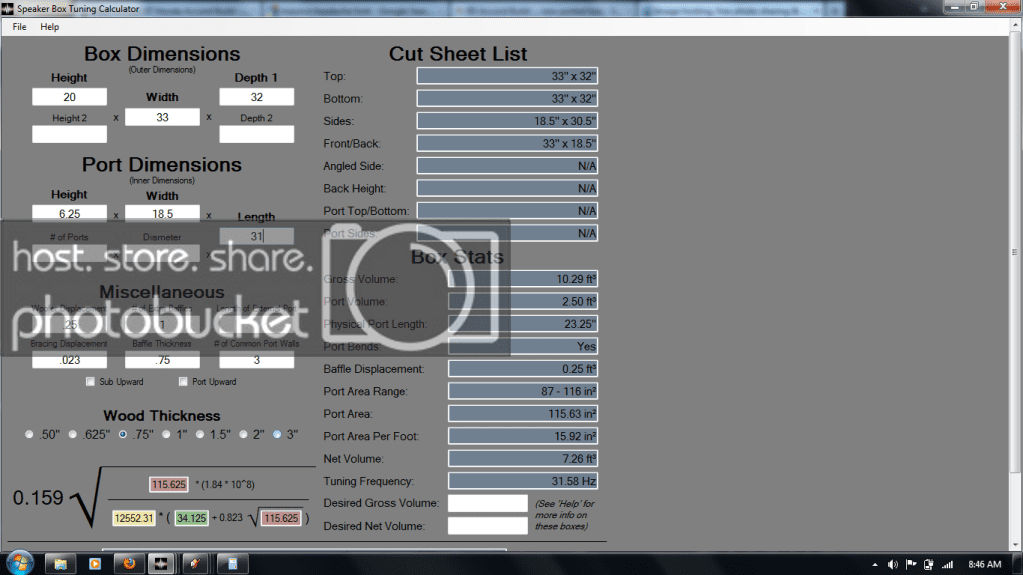The width and height of the screenshot is (1023, 575).
Task: Open Action Center flag icon
Action: (x=911, y=565)
